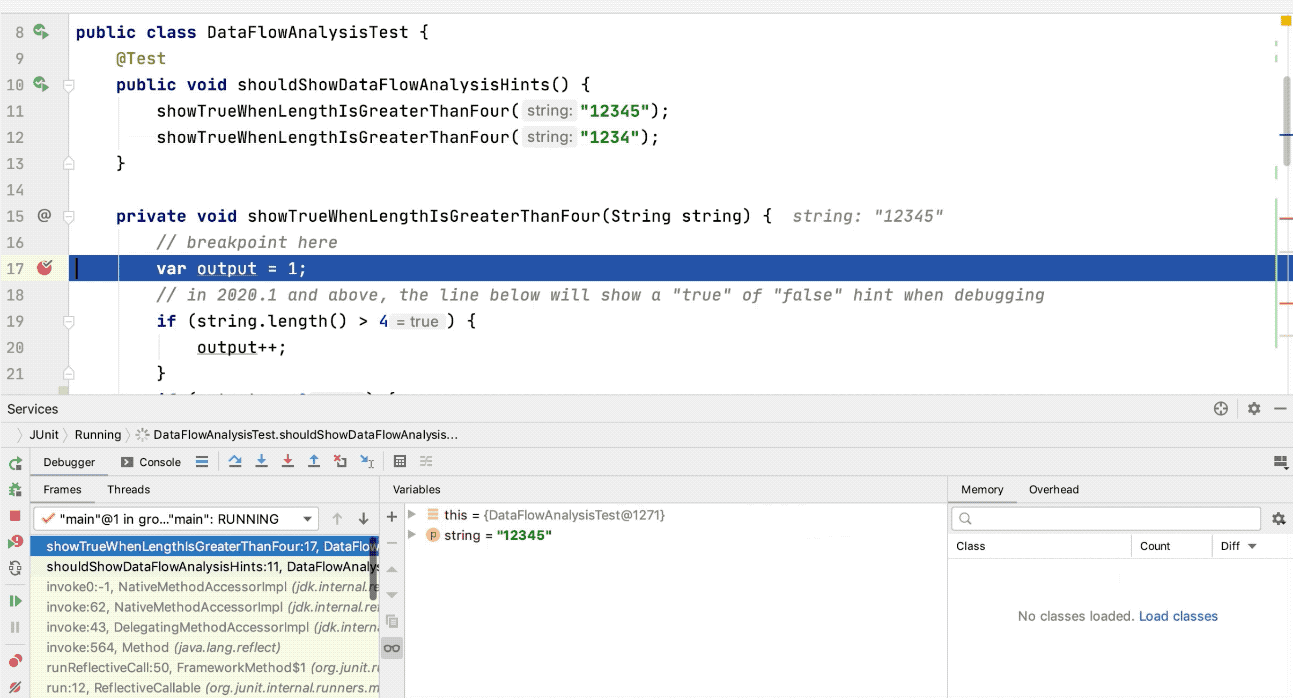Screen dimensions: 1293x698
Task: Click Run to Cursor icon
Action: click(x=367, y=462)
